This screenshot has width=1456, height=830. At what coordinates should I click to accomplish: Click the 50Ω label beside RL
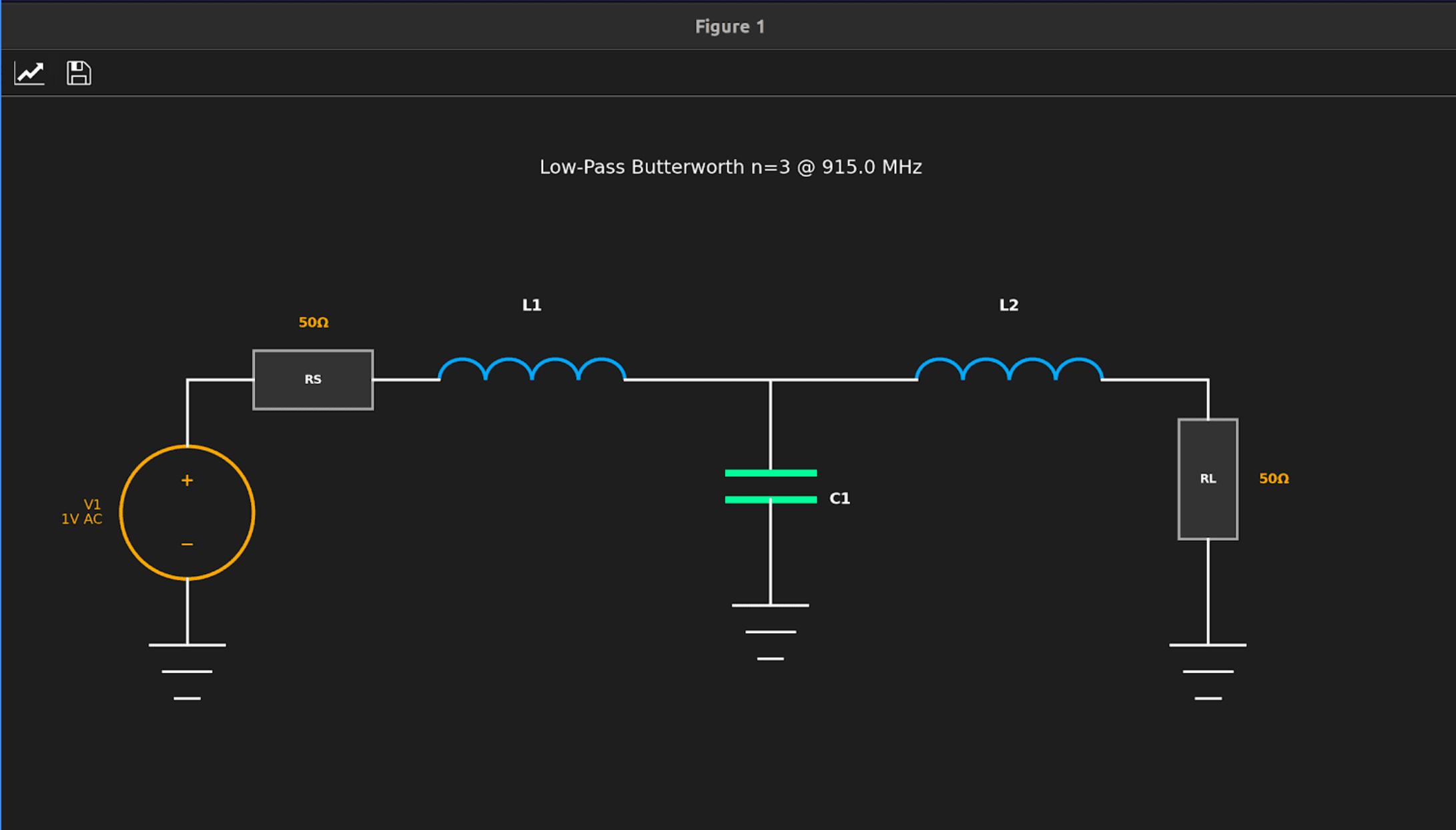point(1274,478)
